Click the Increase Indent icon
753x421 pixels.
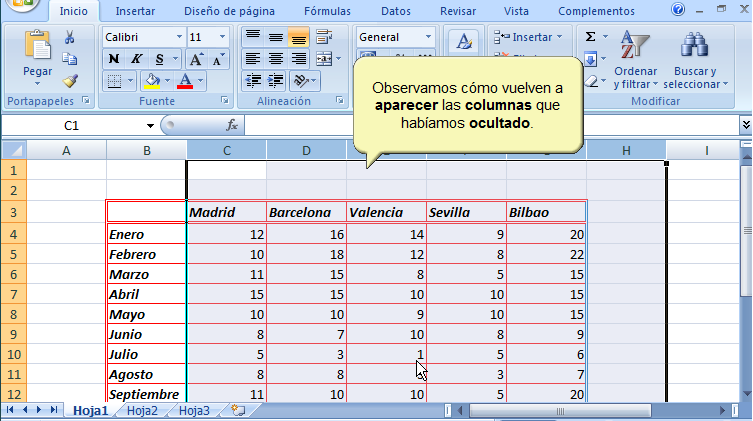[274, 80]
